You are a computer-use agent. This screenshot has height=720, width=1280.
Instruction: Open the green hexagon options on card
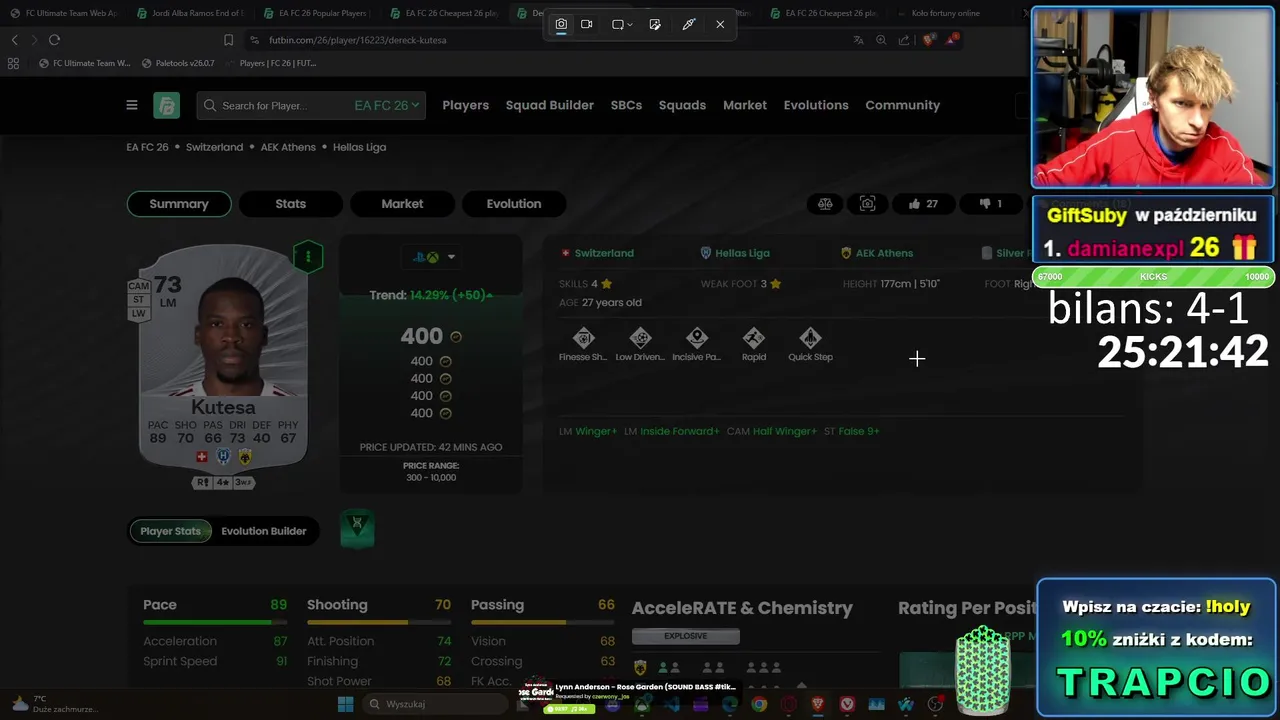coord(308,257)
